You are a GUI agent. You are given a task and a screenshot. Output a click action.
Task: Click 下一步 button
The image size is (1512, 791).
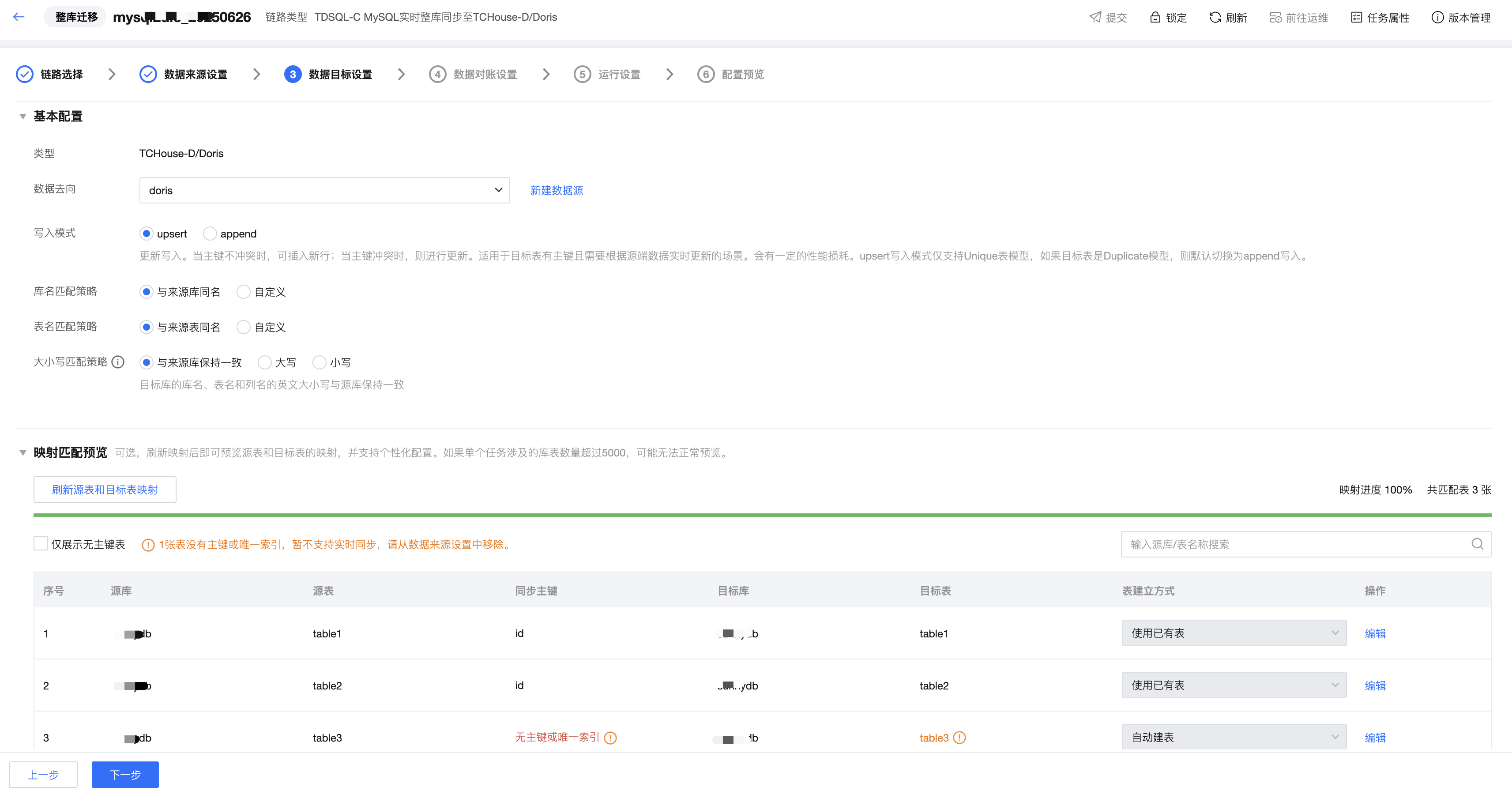pyautogui.click(x=125, y=775)
